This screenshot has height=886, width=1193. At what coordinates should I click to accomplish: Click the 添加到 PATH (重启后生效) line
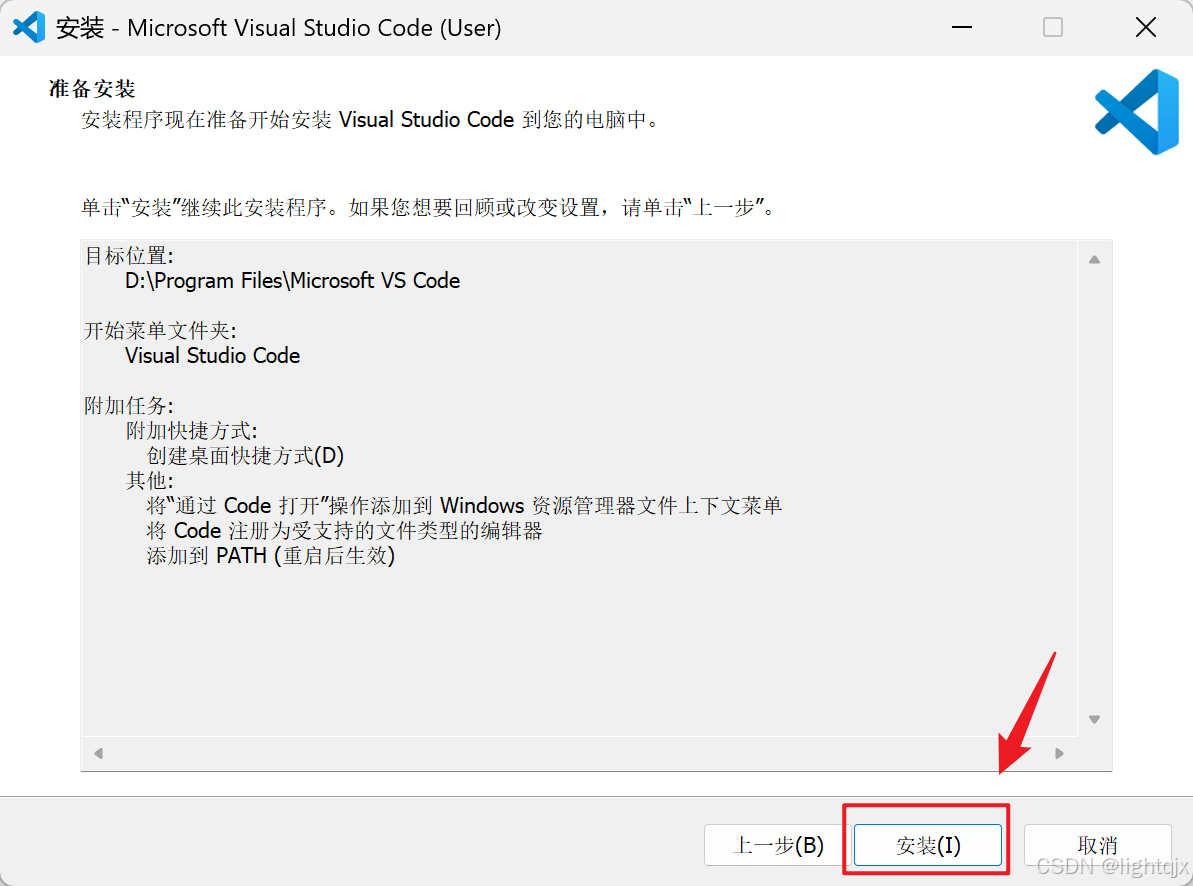pyautogui.click(x=271, y=556)
